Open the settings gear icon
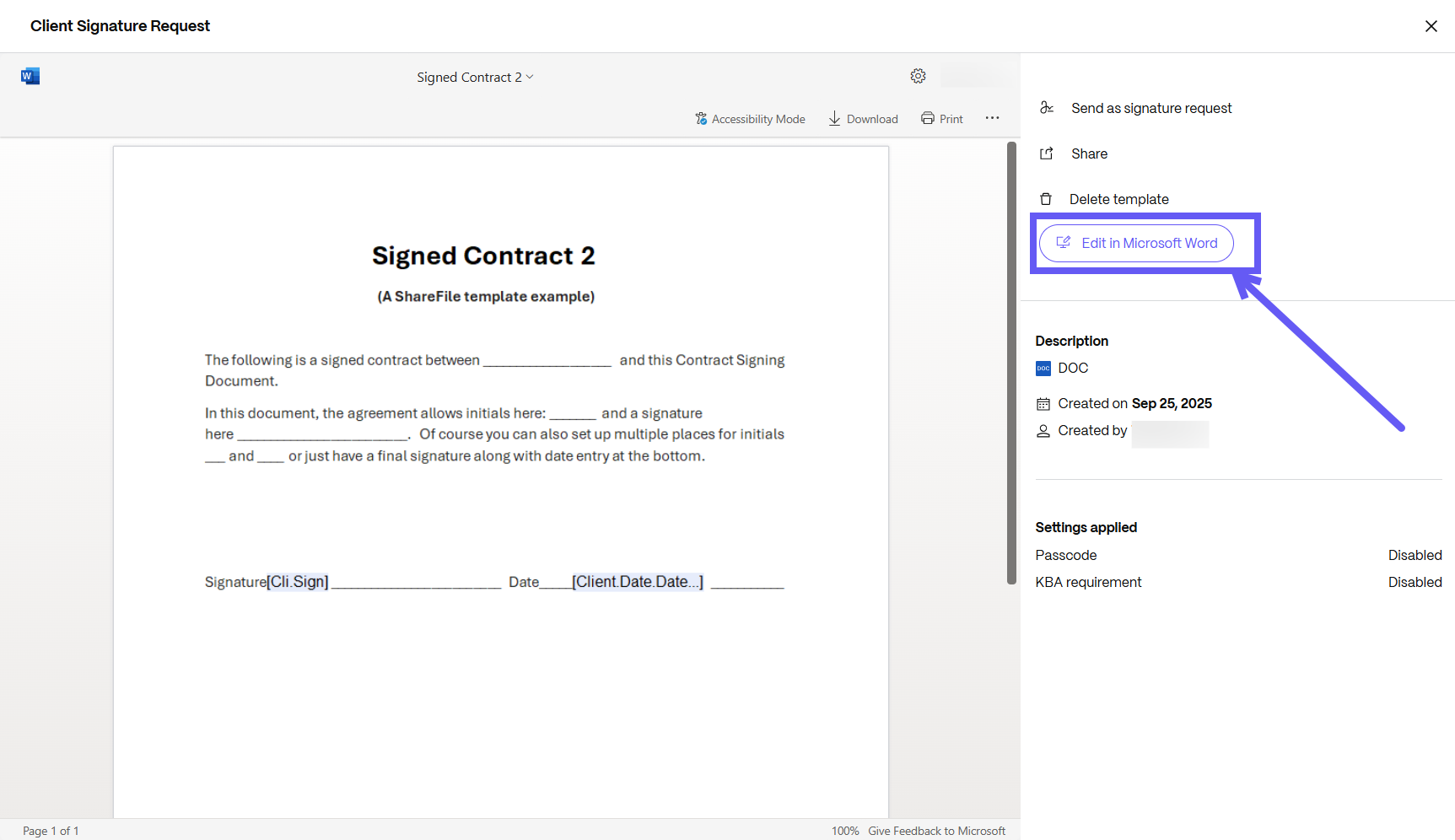 (918, 77)
